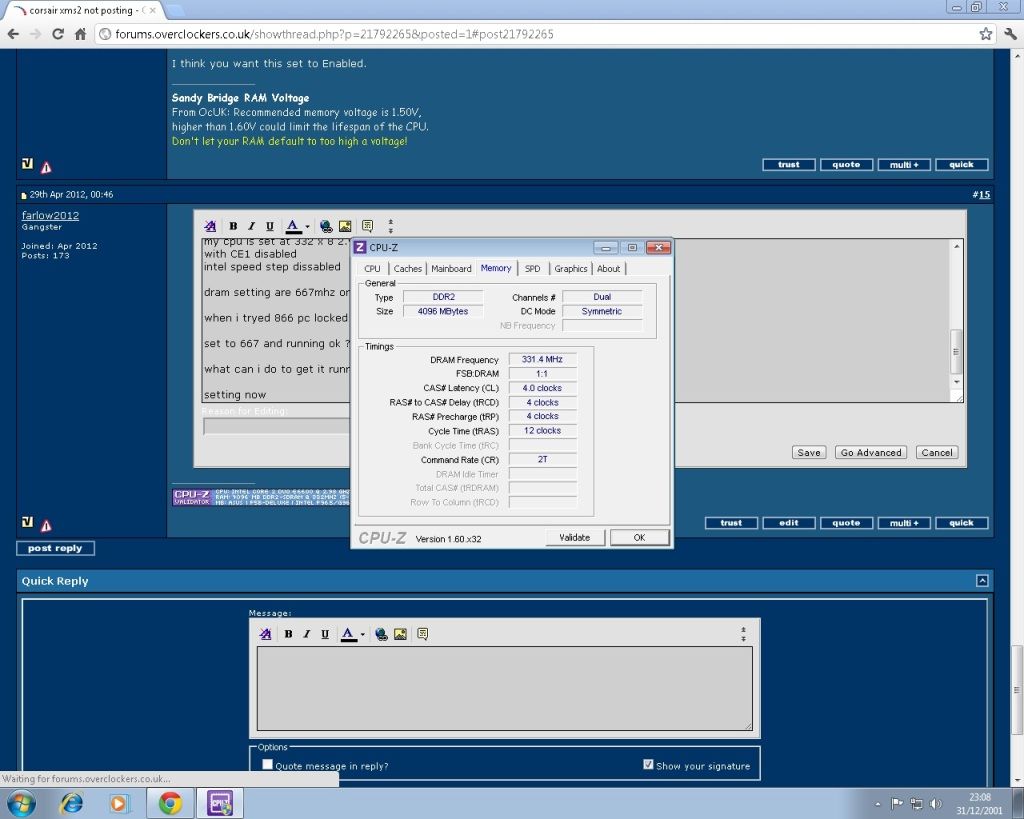1024x819 pixels.
Task: Open the Windows Start menu
Action: [x=21, y=803]
